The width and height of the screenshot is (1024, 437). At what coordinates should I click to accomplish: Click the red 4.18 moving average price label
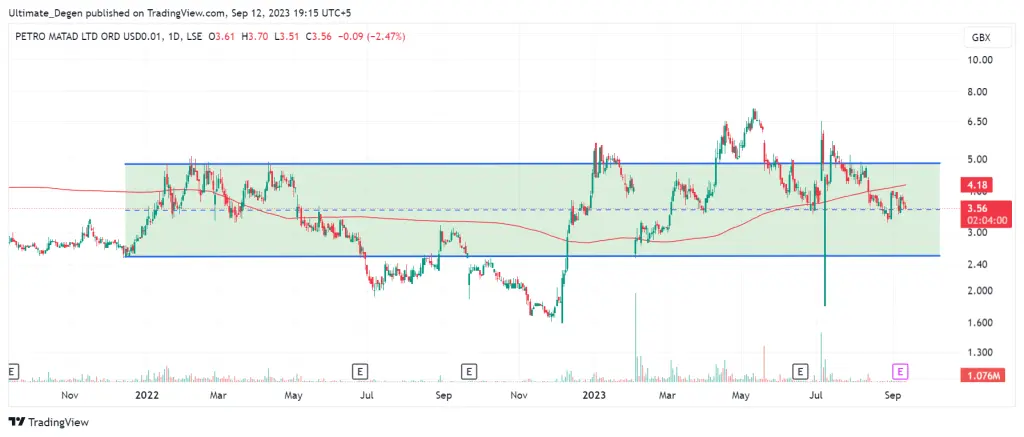coord(978,186)
